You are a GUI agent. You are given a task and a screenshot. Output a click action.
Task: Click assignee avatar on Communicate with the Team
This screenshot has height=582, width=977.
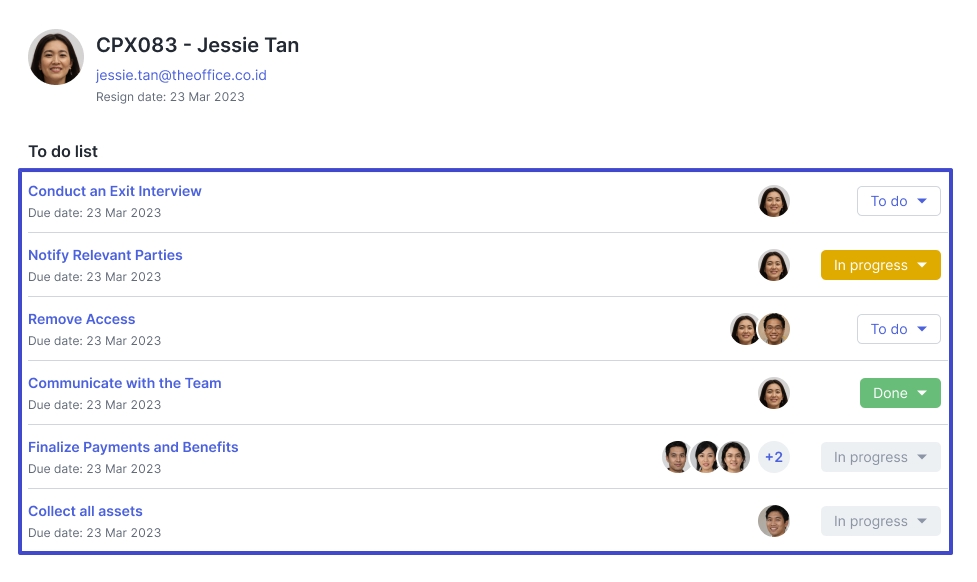click(x=773, y=393)
